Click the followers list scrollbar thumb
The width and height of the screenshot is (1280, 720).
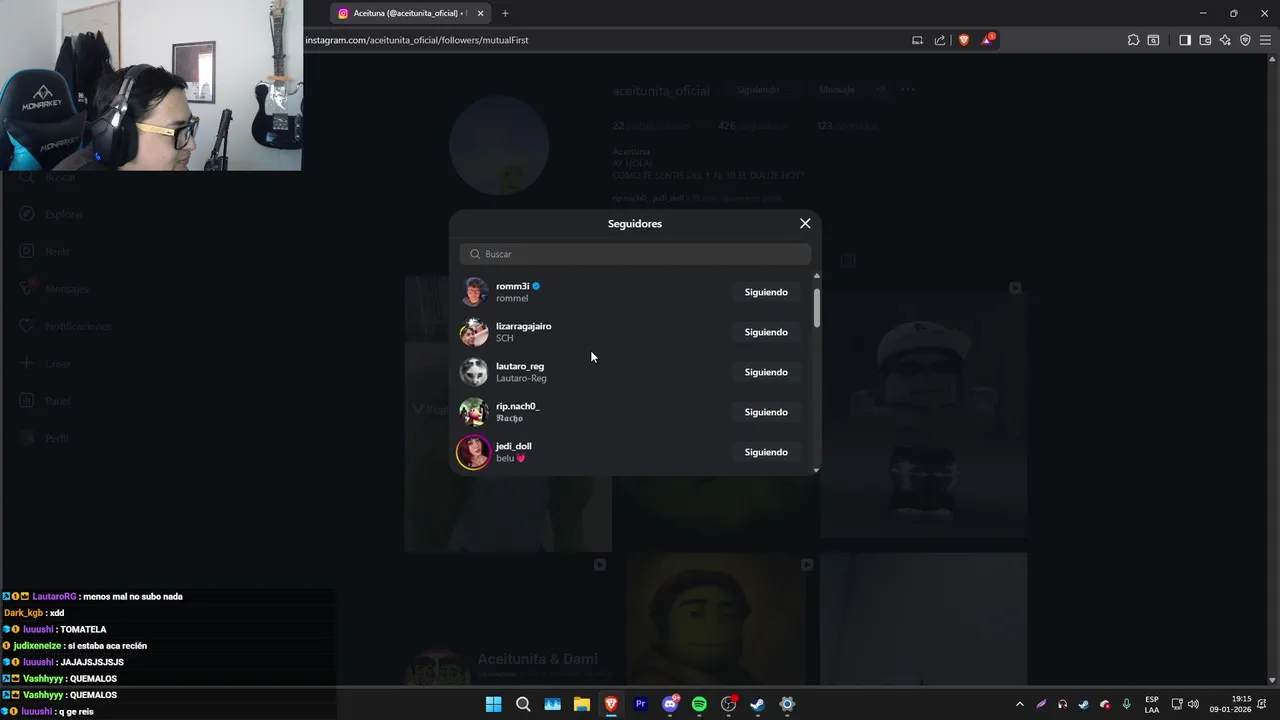click(817, 307)
